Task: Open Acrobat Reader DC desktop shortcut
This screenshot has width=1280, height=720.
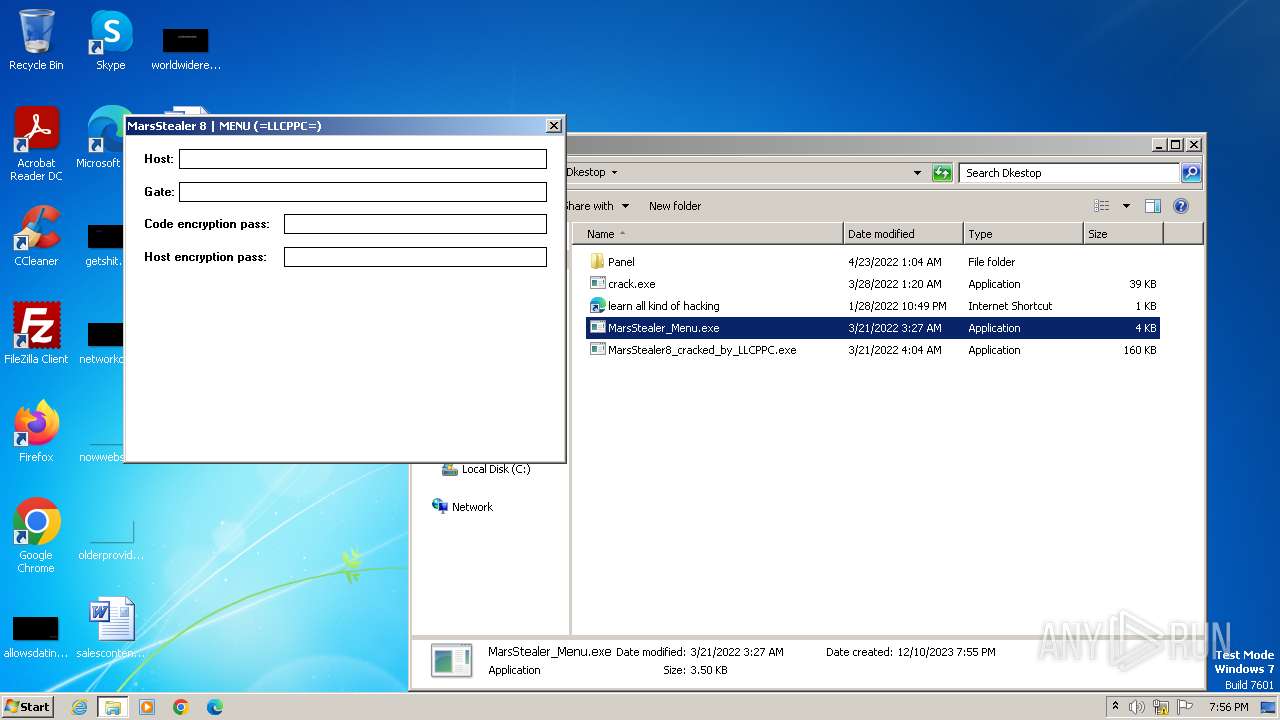Action: click(36, 143)
